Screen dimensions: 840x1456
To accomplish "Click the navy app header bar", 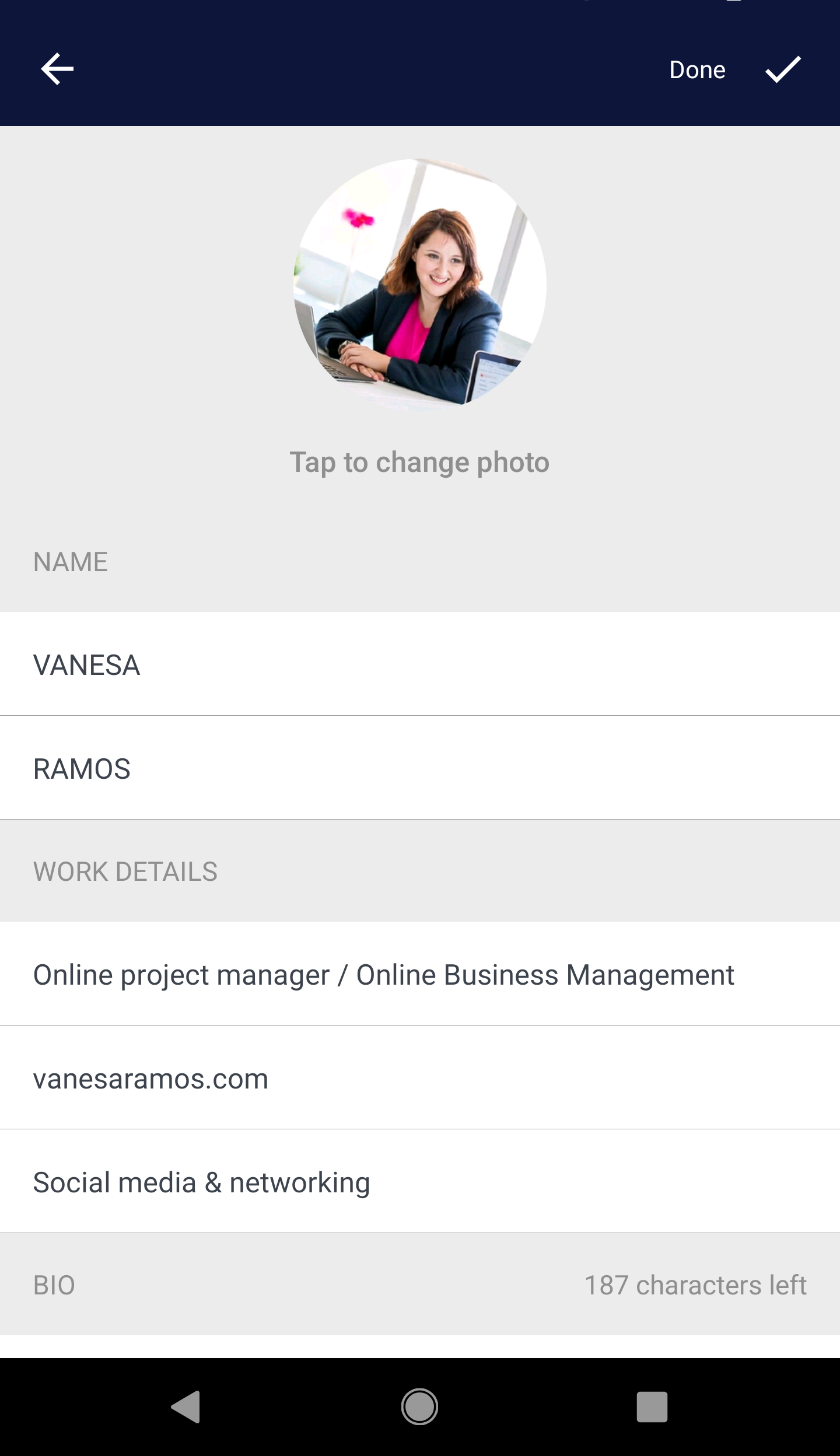I will pos(373,69).
